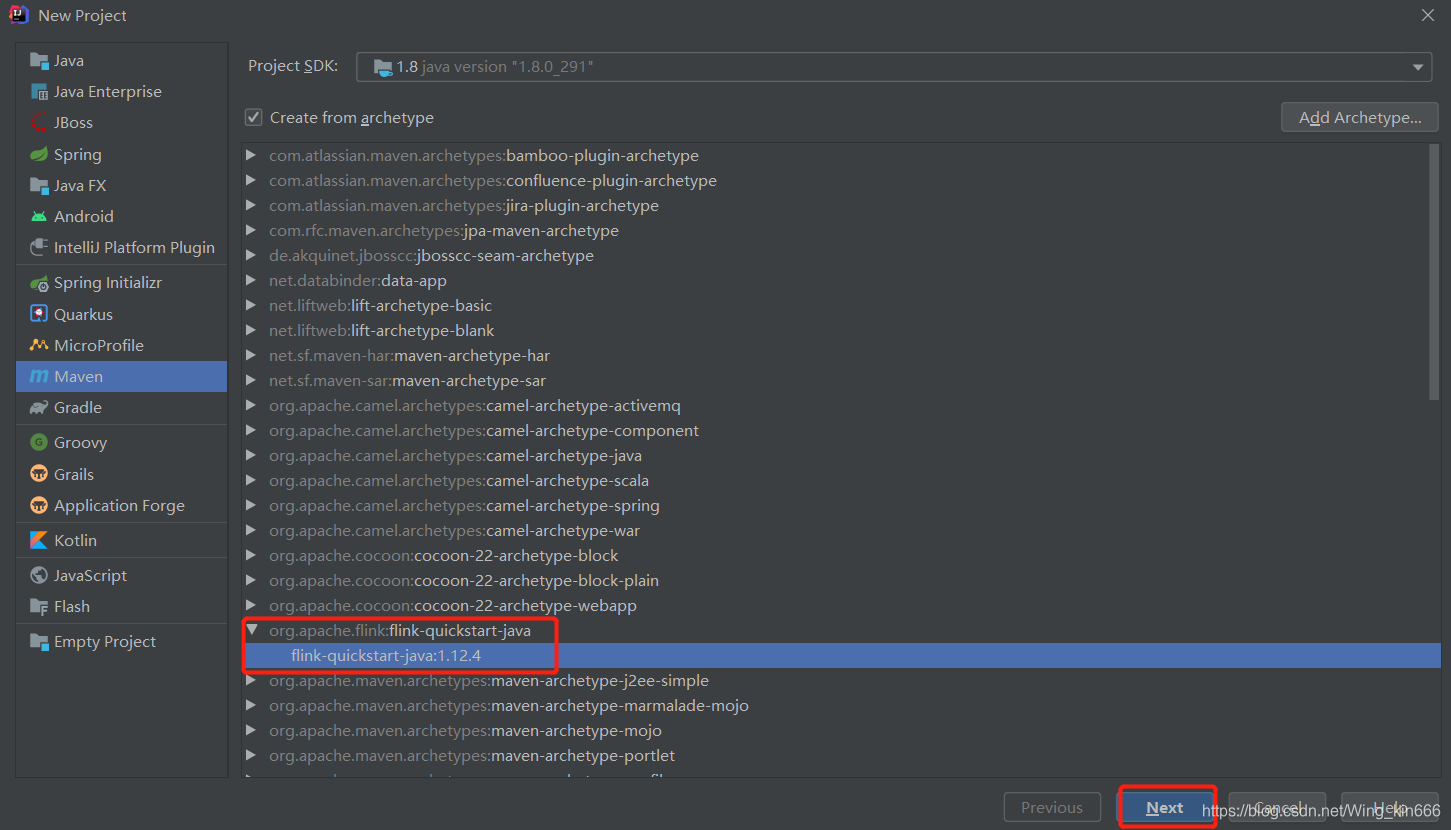Select the Java project type icon
1451x830 pixels.
(39, 60)
